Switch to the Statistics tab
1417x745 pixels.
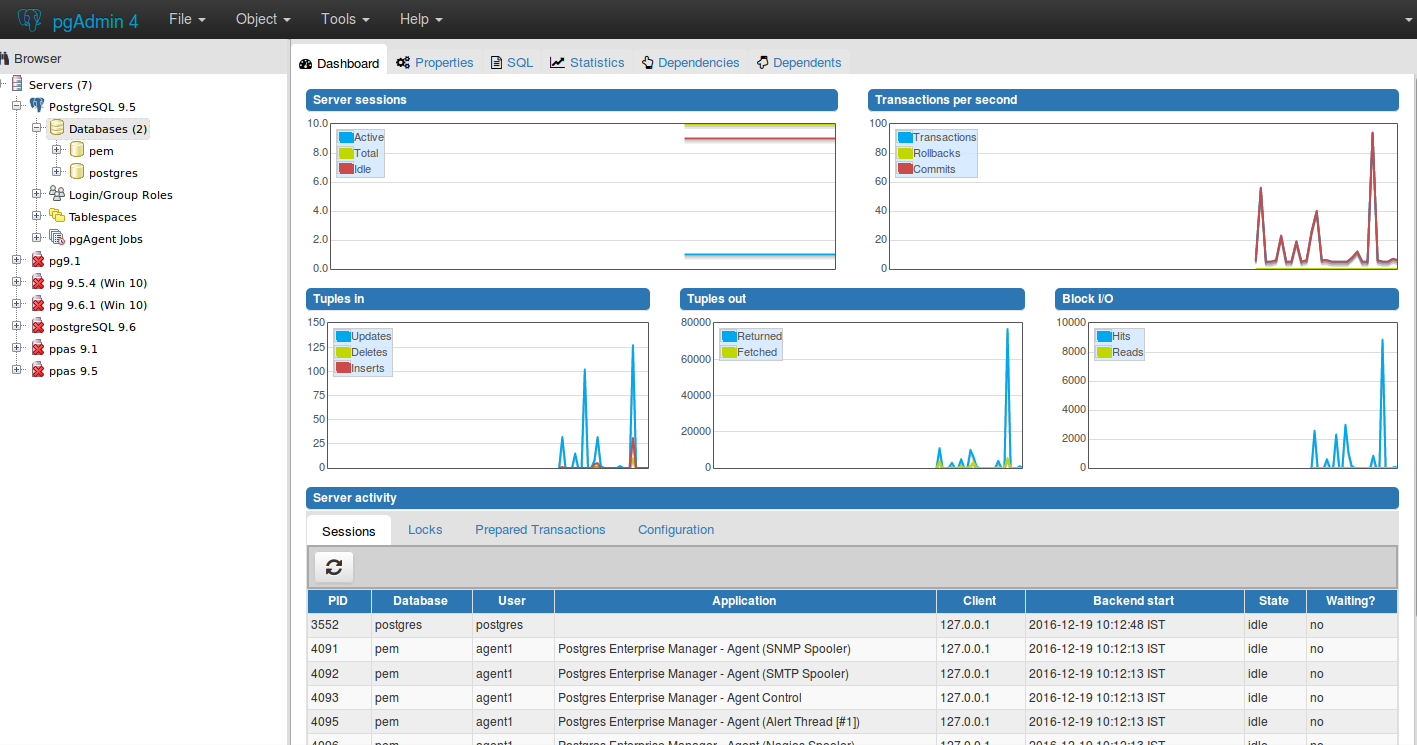tap(587, 62)
